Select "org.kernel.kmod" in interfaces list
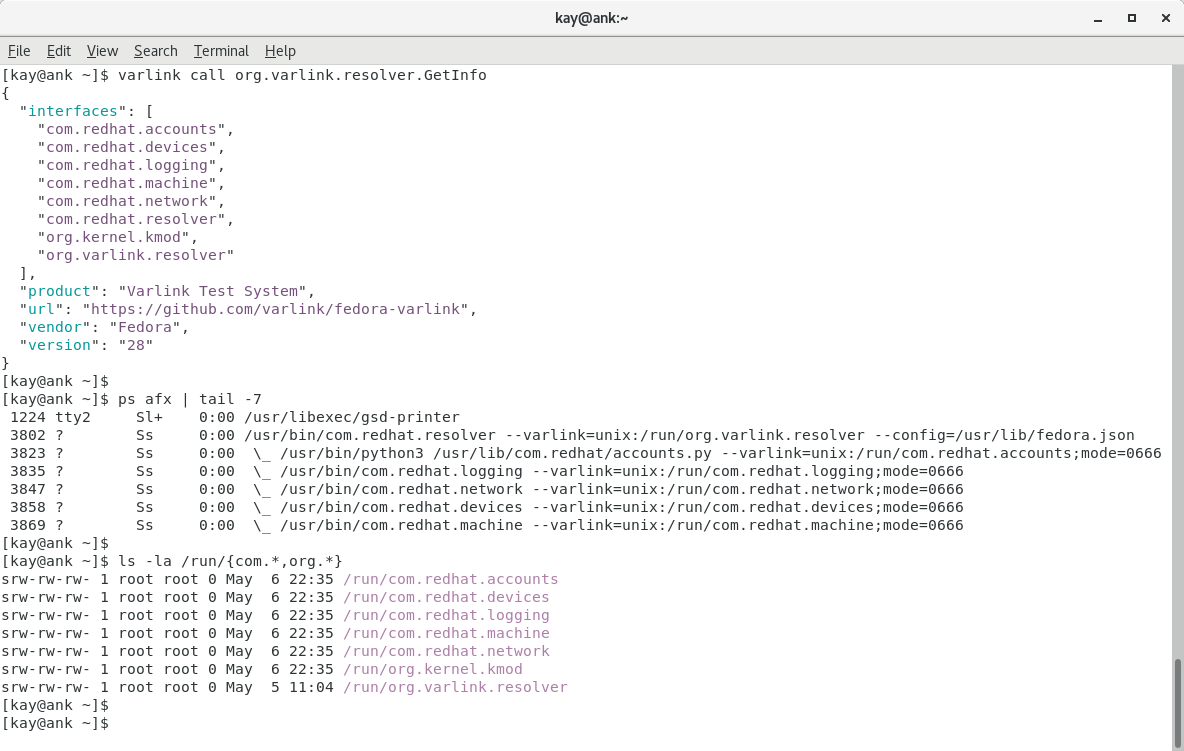Image resolution: width=1184 pixels, height=751 pixels. (x=113, y=237)
